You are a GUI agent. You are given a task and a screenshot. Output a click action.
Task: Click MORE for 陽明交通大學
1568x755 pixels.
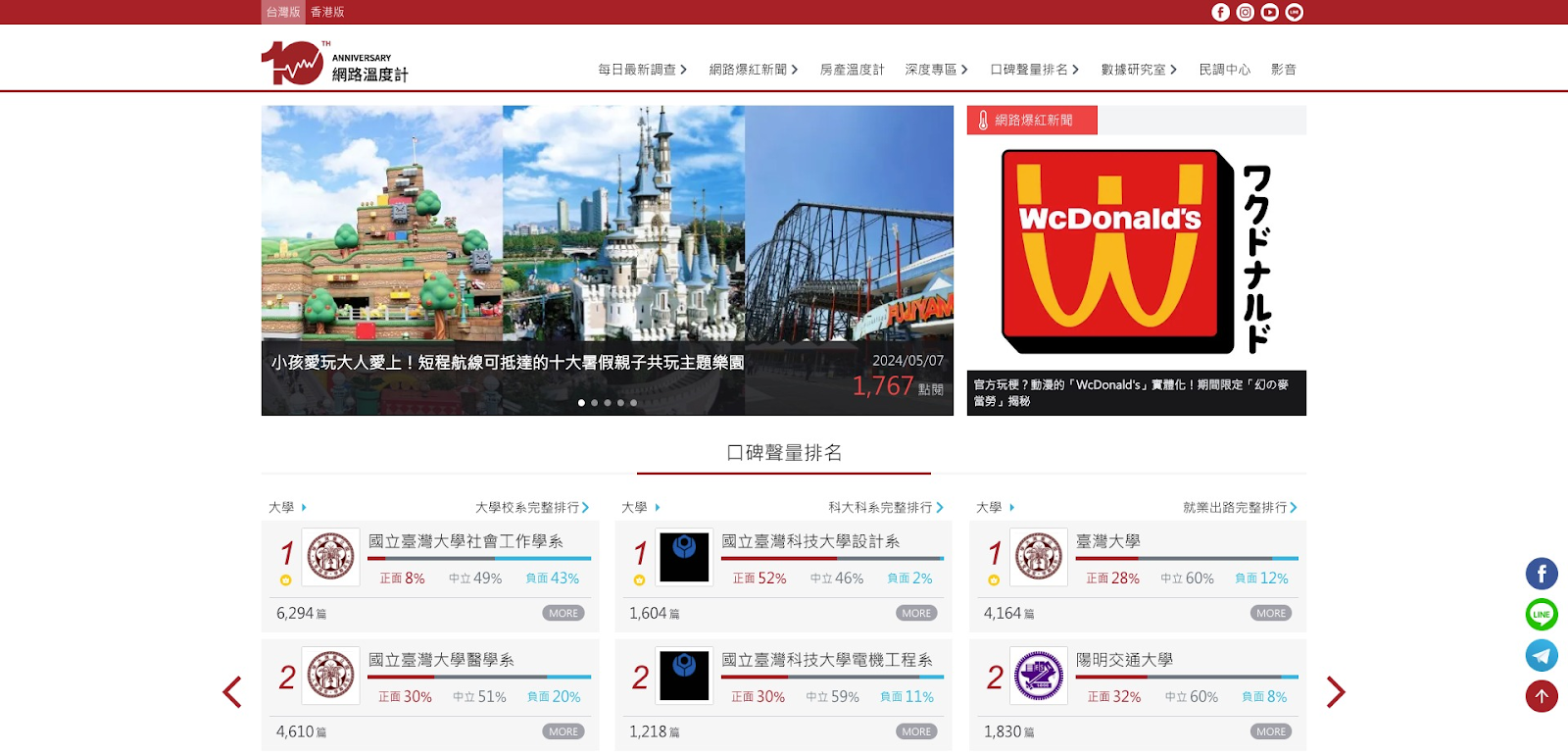(1271, 731)
